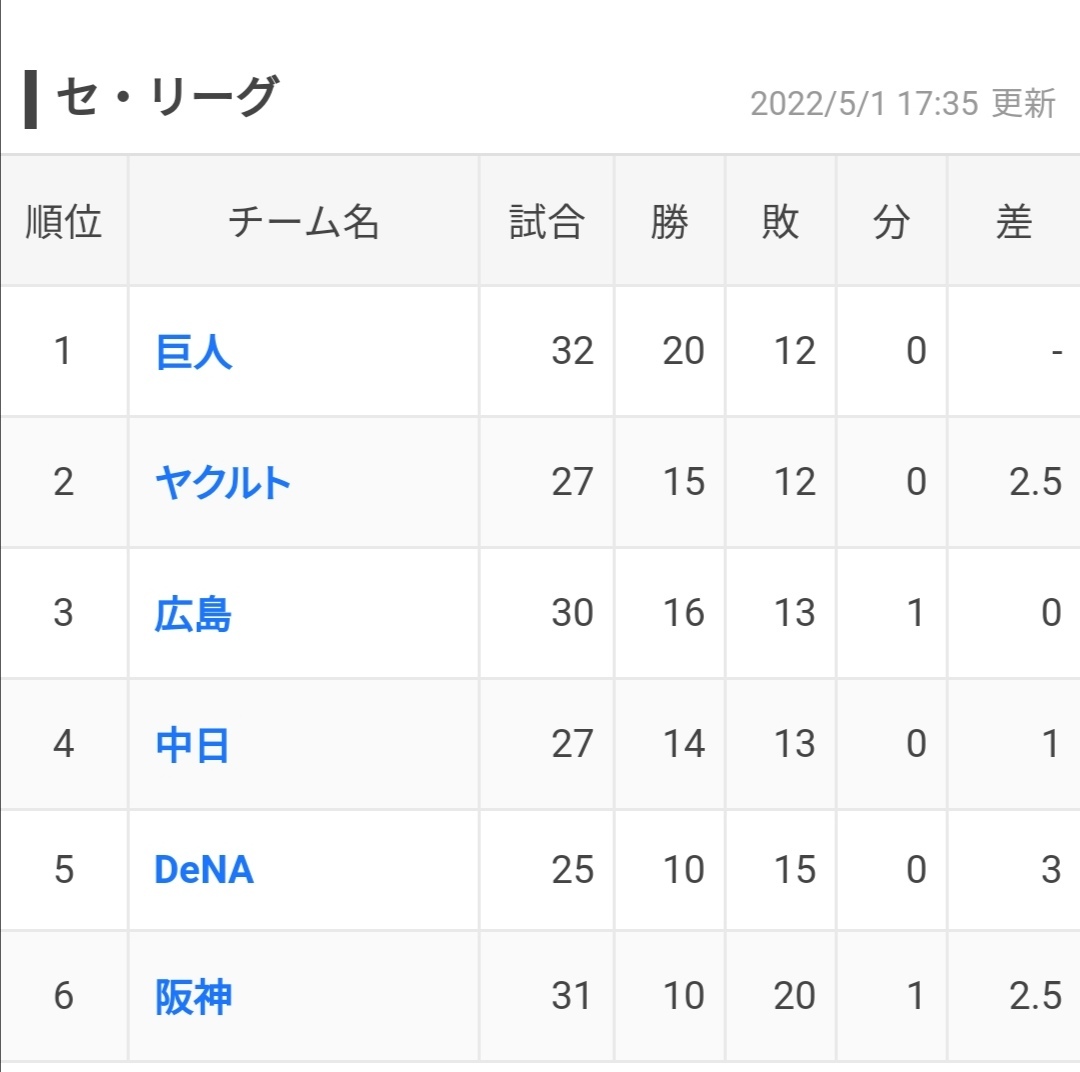1080x1072 pixels.
Task: Click the 敗 column header
Action: tap(780, 221)
